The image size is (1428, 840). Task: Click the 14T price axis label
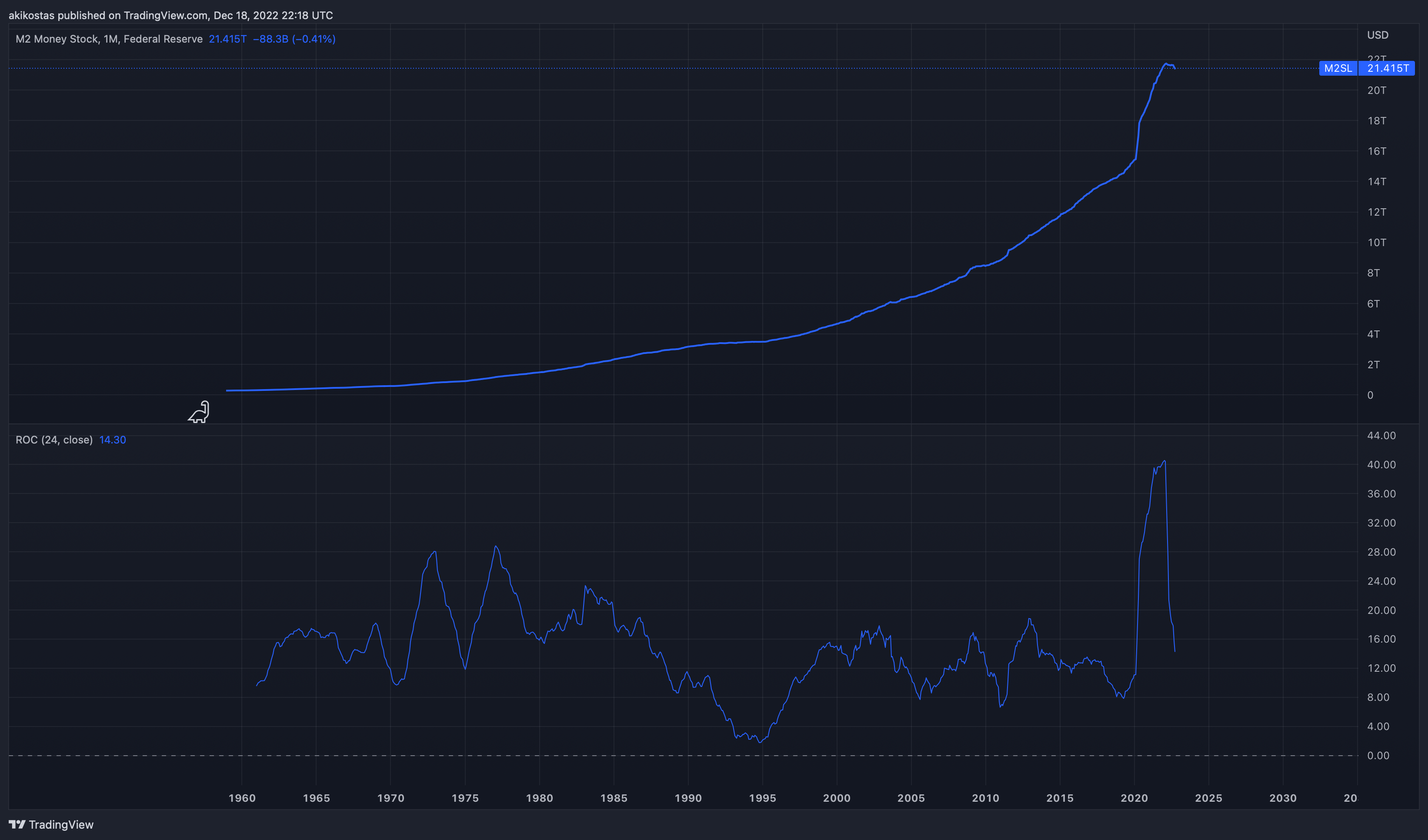coord(1376,181)
